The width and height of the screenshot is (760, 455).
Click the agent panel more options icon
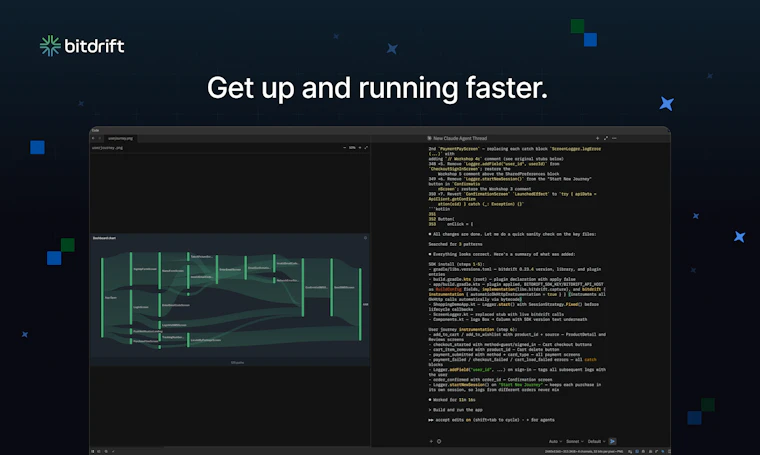(x=614, y=138)
